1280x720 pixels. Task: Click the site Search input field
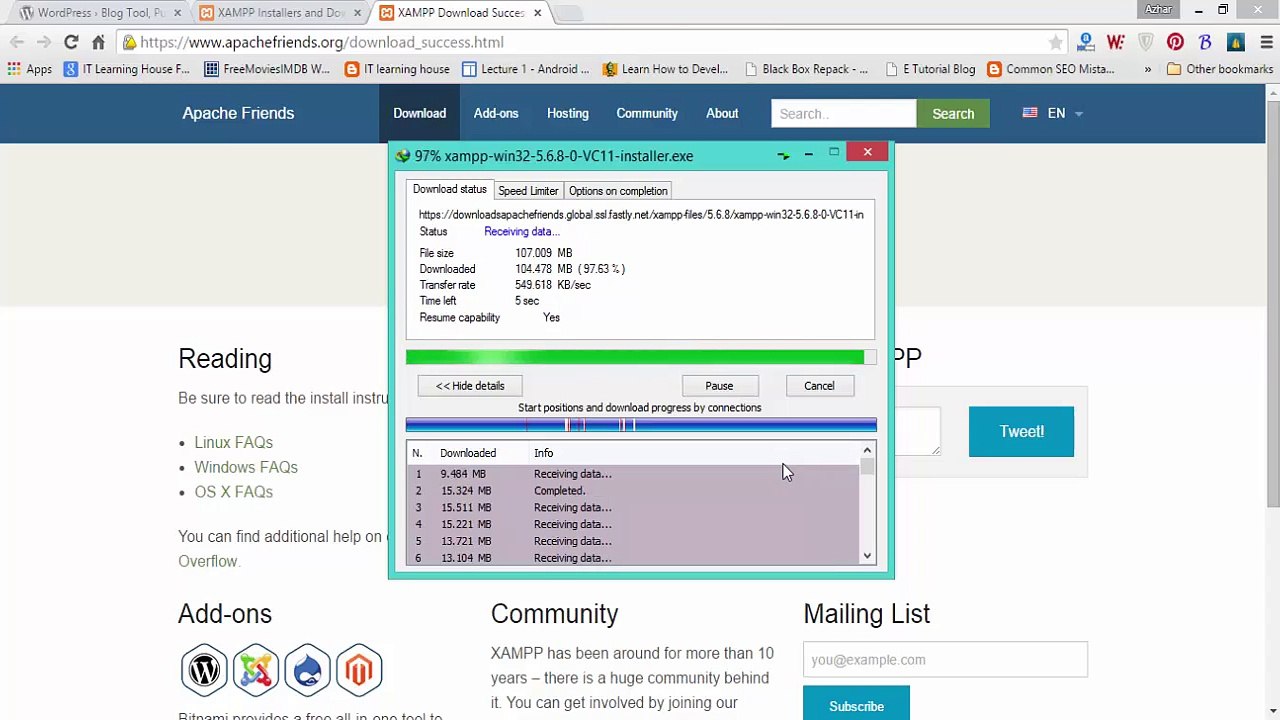[x=843, y=114]
